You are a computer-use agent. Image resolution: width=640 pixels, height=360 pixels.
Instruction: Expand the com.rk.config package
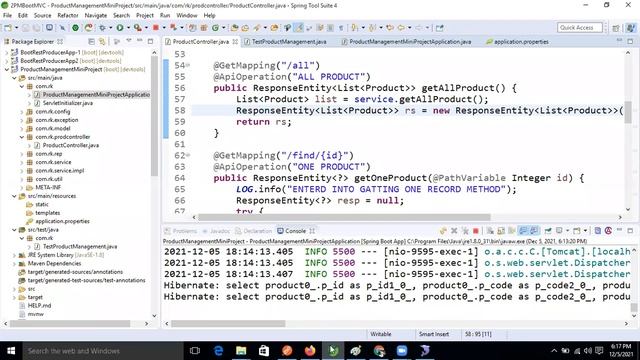[x=22, y=111]
